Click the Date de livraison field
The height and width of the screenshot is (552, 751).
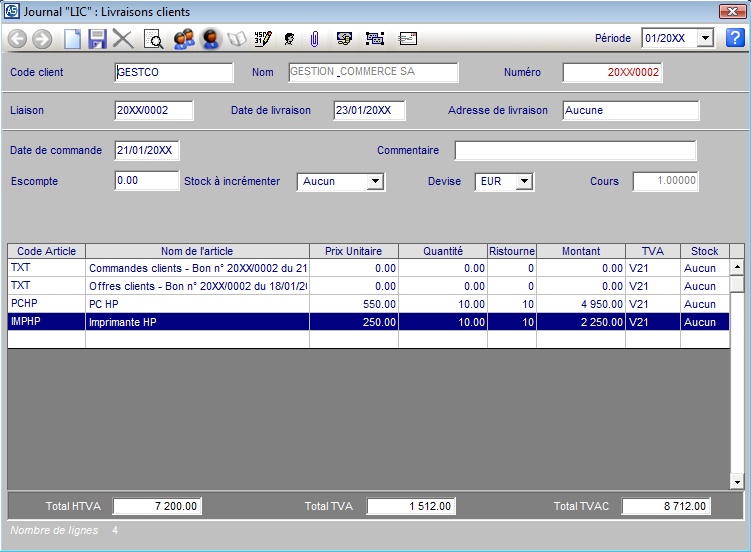[369, 111]
